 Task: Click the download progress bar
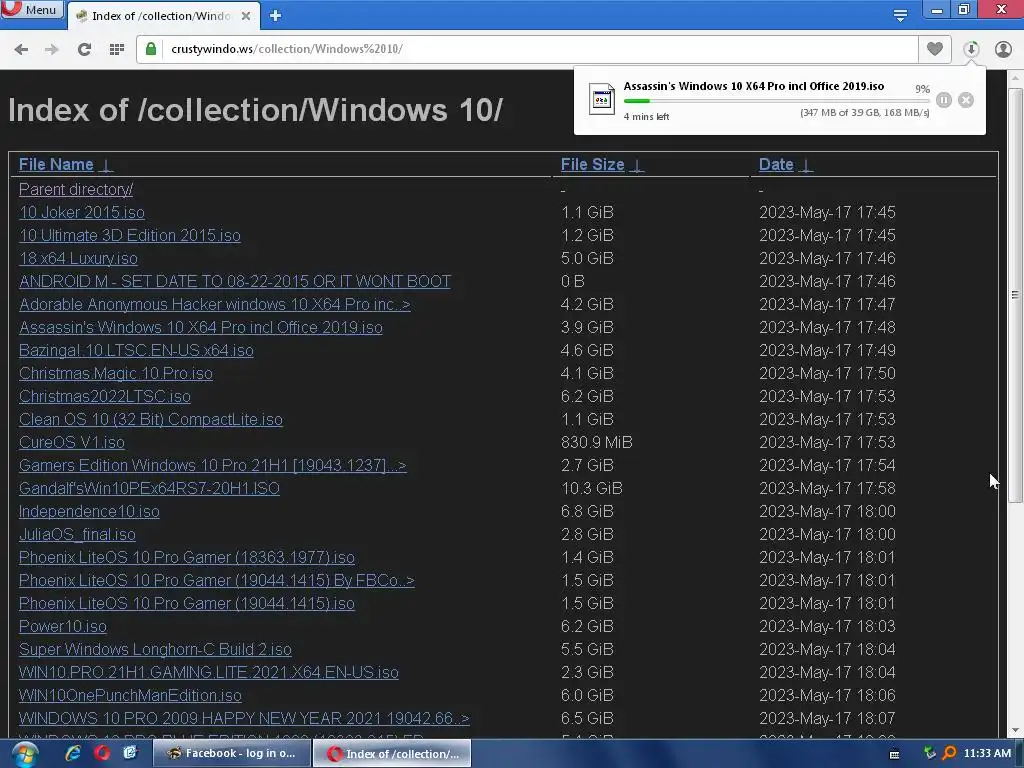pos(776,101)
